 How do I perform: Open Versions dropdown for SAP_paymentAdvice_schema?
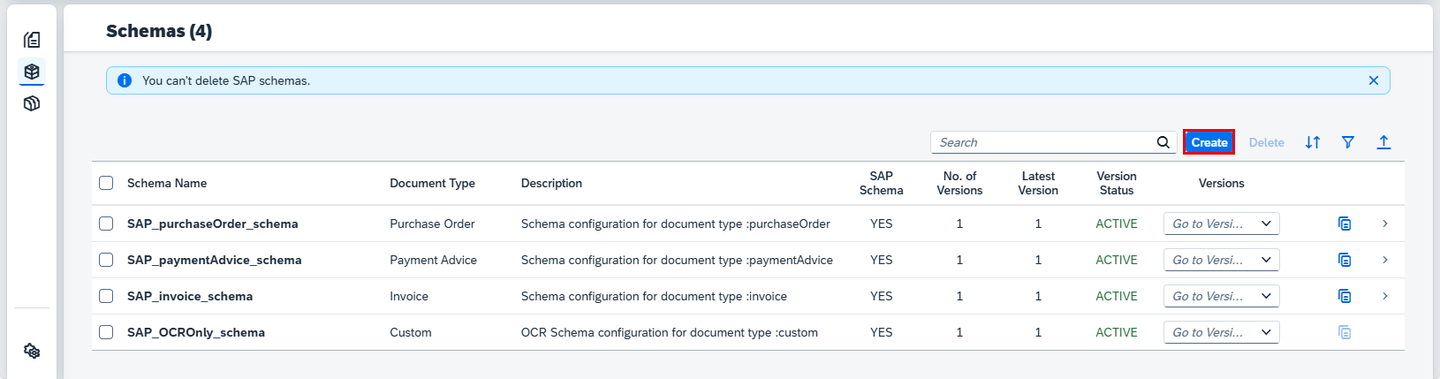(1221, 260)
